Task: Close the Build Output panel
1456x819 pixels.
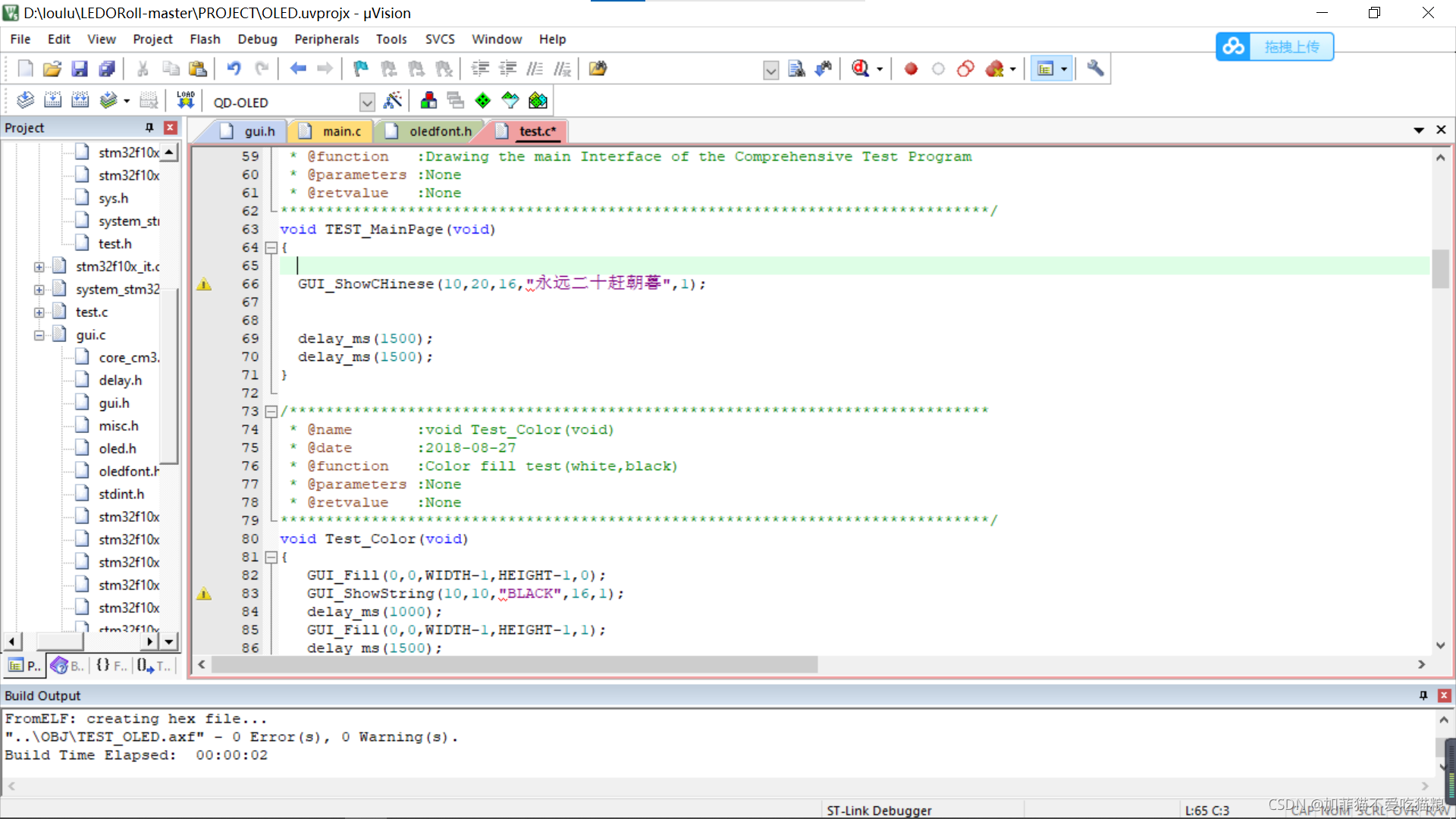Action: click(1444, 695)
